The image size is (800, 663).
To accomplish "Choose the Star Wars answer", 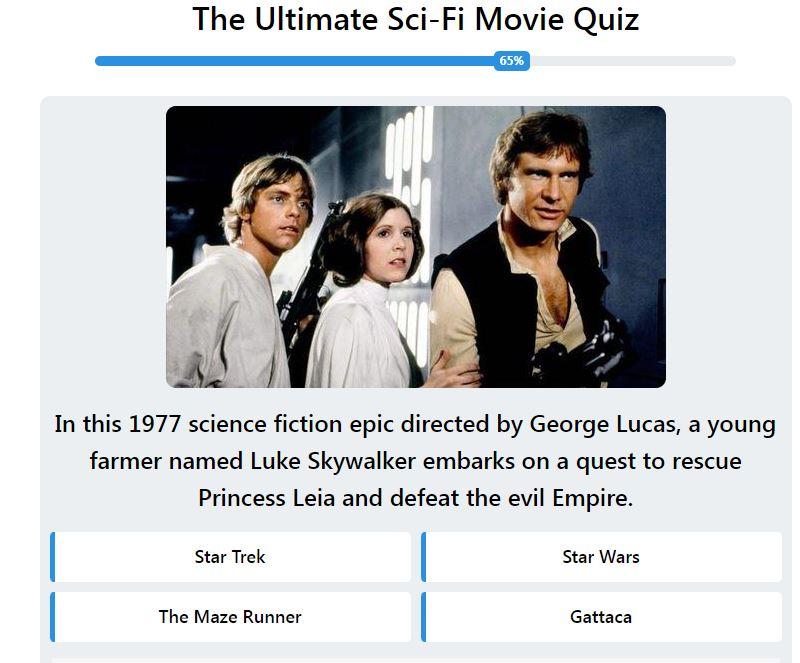I will 601,557.
